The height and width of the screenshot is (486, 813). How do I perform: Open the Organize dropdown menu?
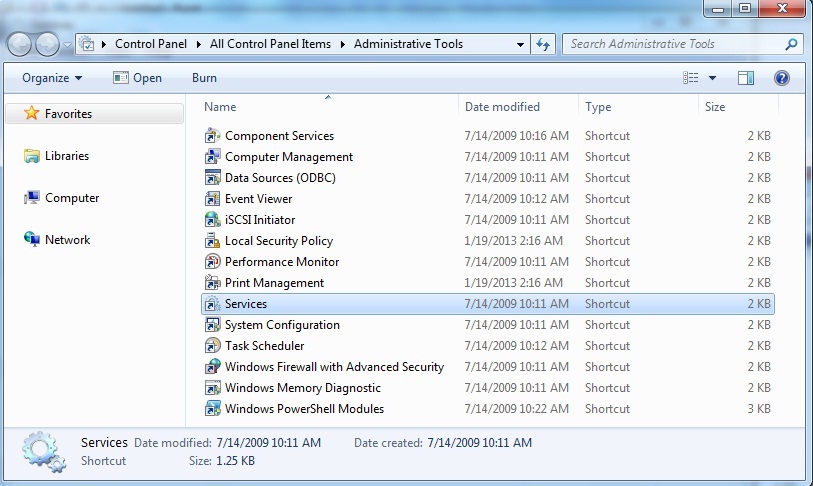52,78
